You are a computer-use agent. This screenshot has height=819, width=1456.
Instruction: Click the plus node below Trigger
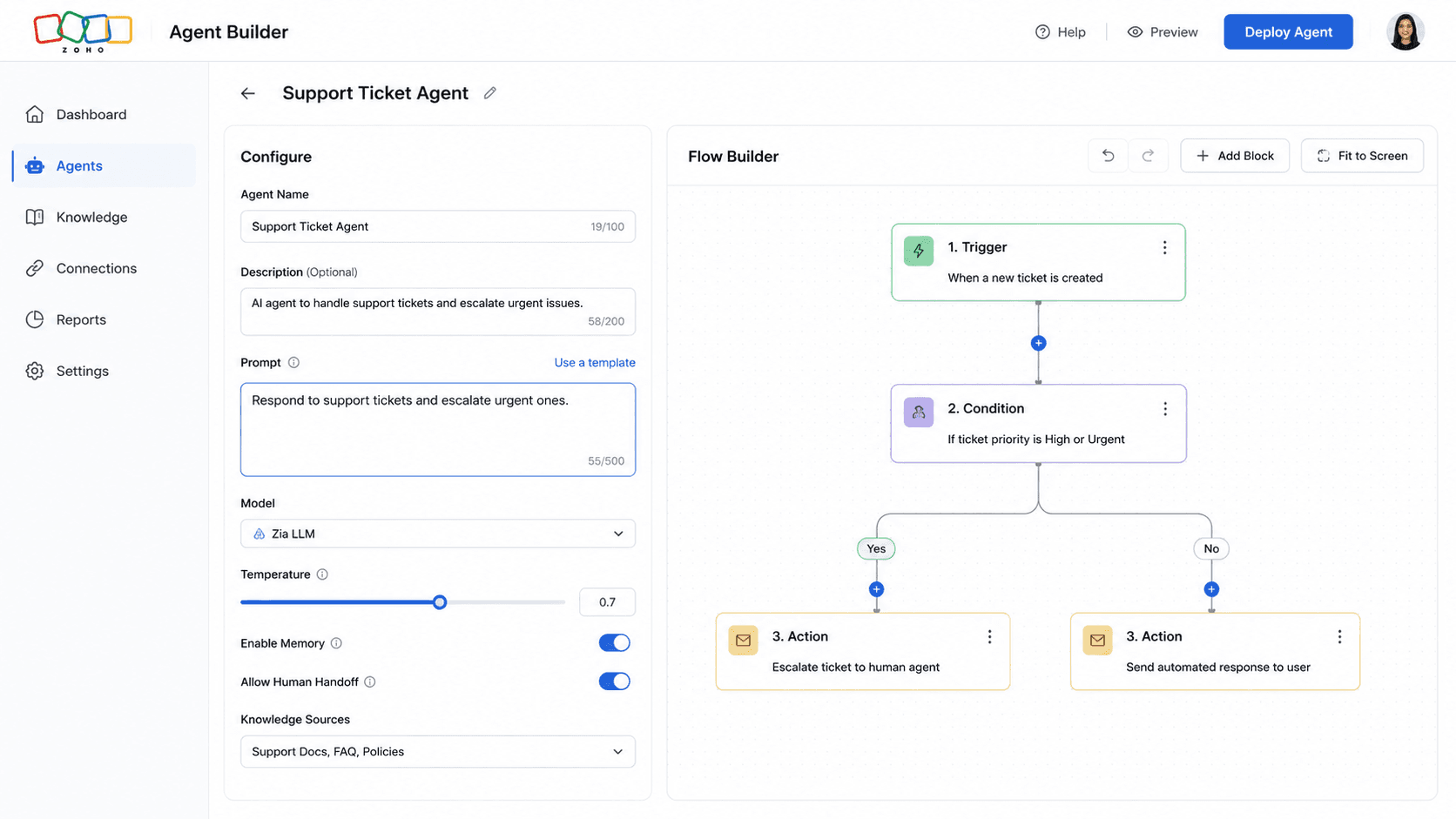point(1038,343)
